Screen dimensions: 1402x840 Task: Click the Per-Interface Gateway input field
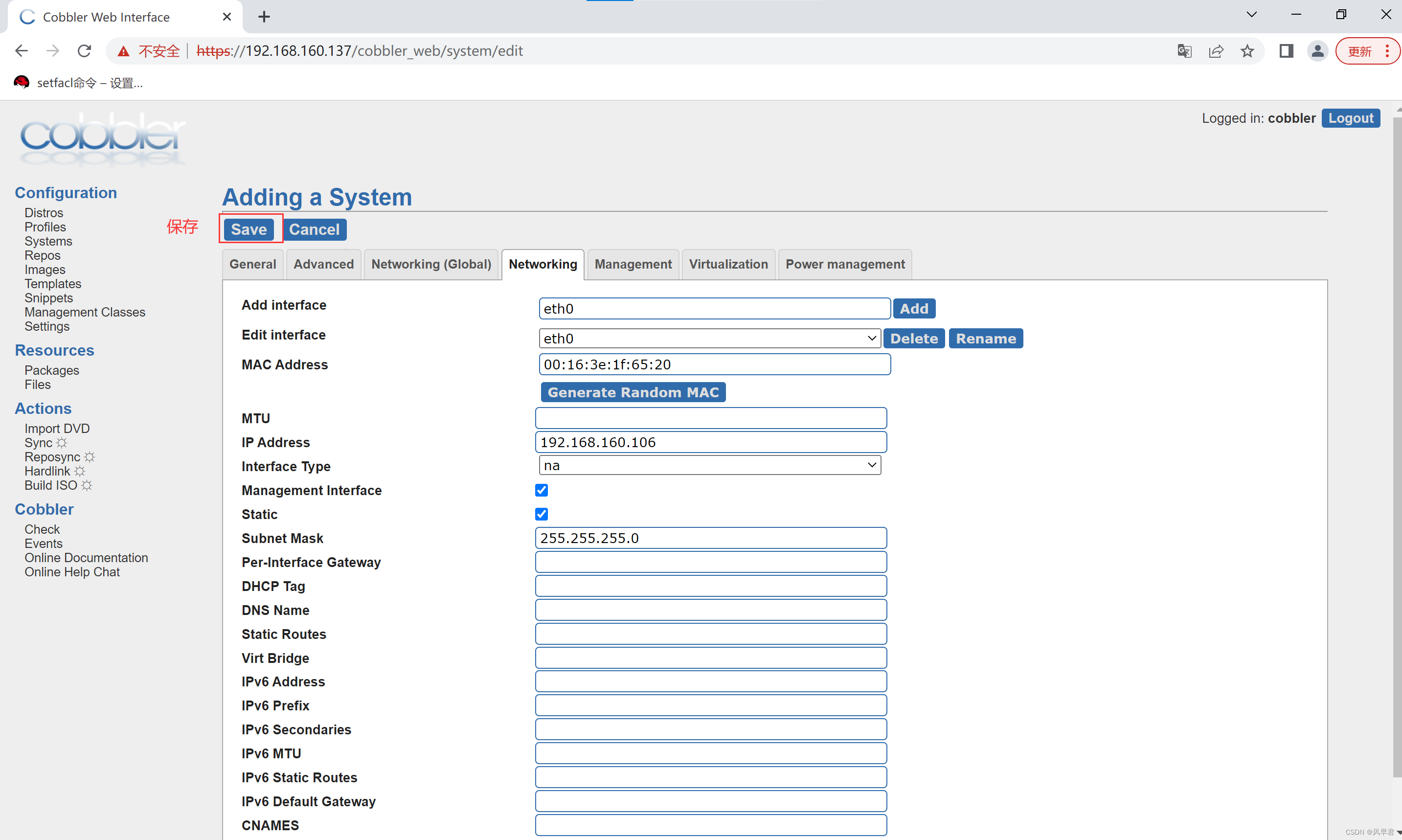tap(710, 562)
